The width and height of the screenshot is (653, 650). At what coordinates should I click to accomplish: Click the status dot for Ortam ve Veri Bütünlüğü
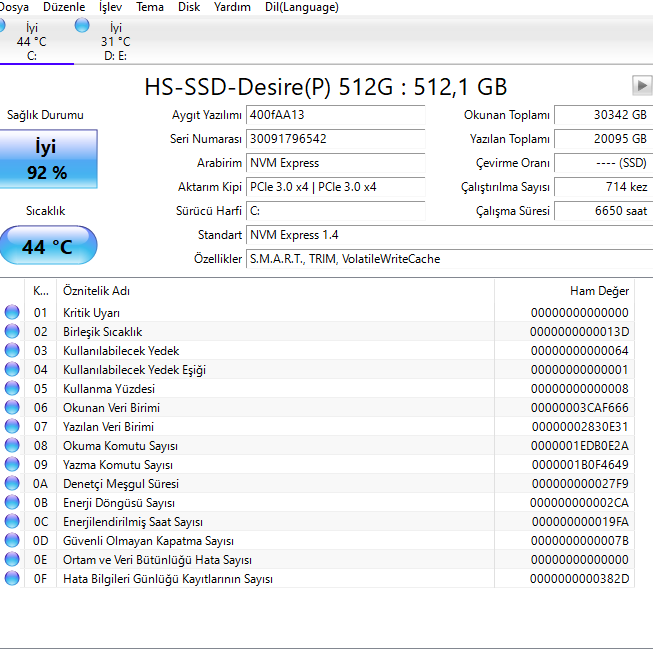(x=12, y=559)
